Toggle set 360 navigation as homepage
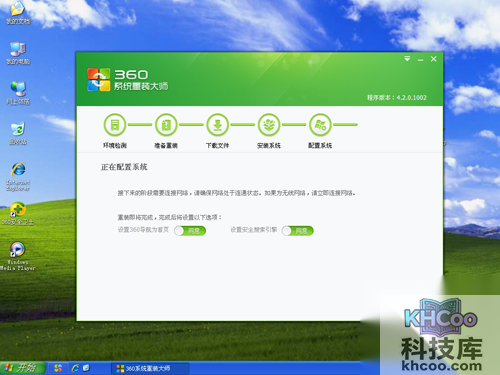This screenshot has height=375, width=500. [x=190, y=231]
